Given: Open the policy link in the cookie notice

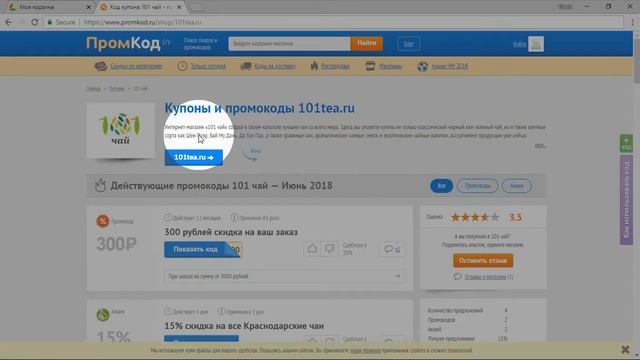Looking at the screenshot, I should [365, 351].
